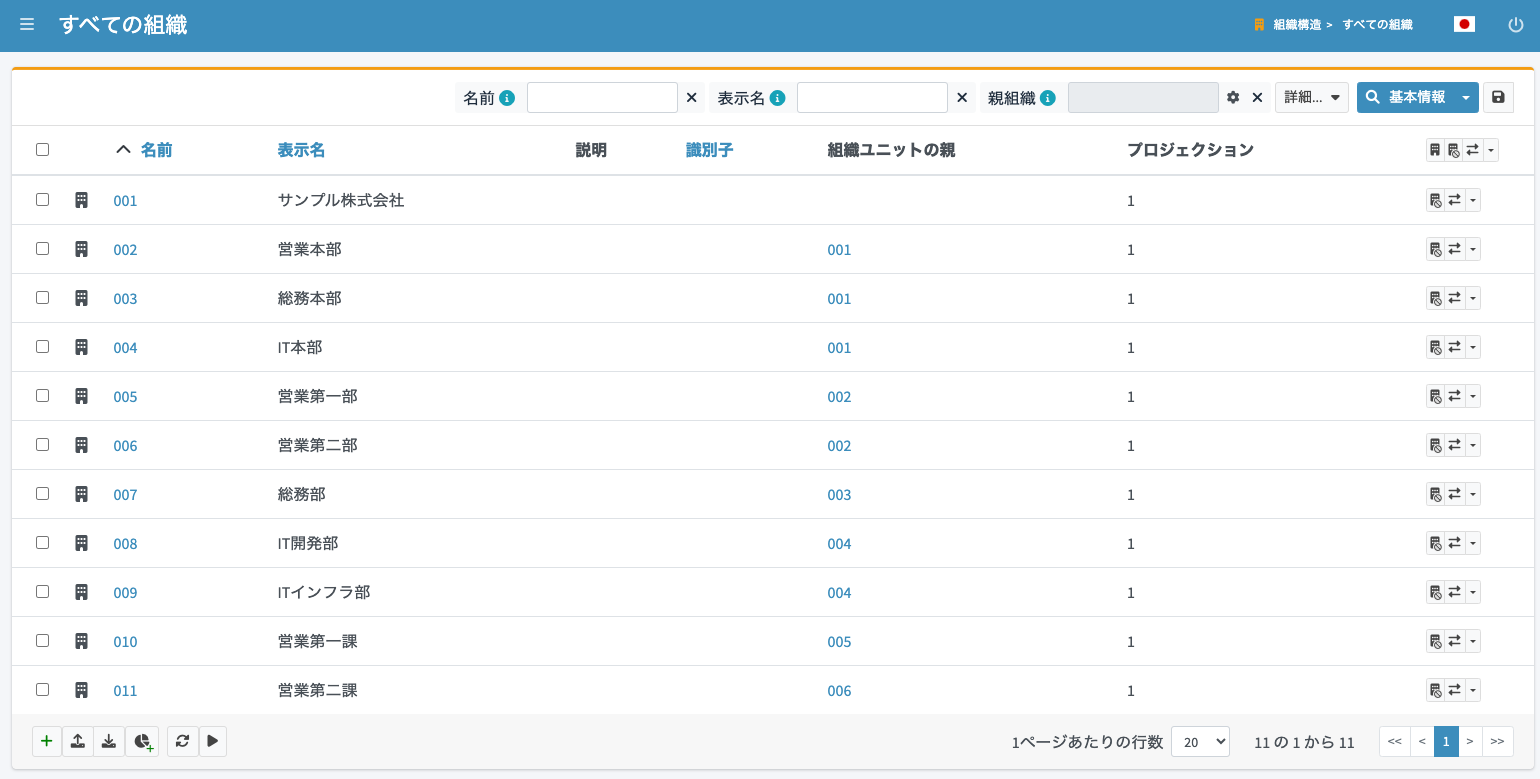Open organization link 001 in 名前 column

125,201
